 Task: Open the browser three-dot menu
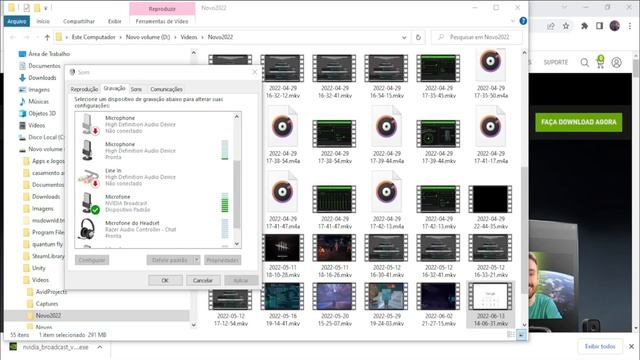630,26
